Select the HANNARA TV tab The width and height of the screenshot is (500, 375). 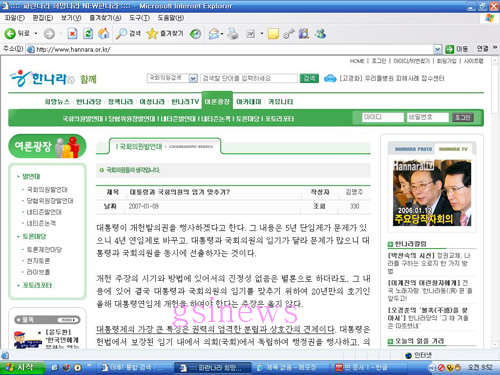453,149
